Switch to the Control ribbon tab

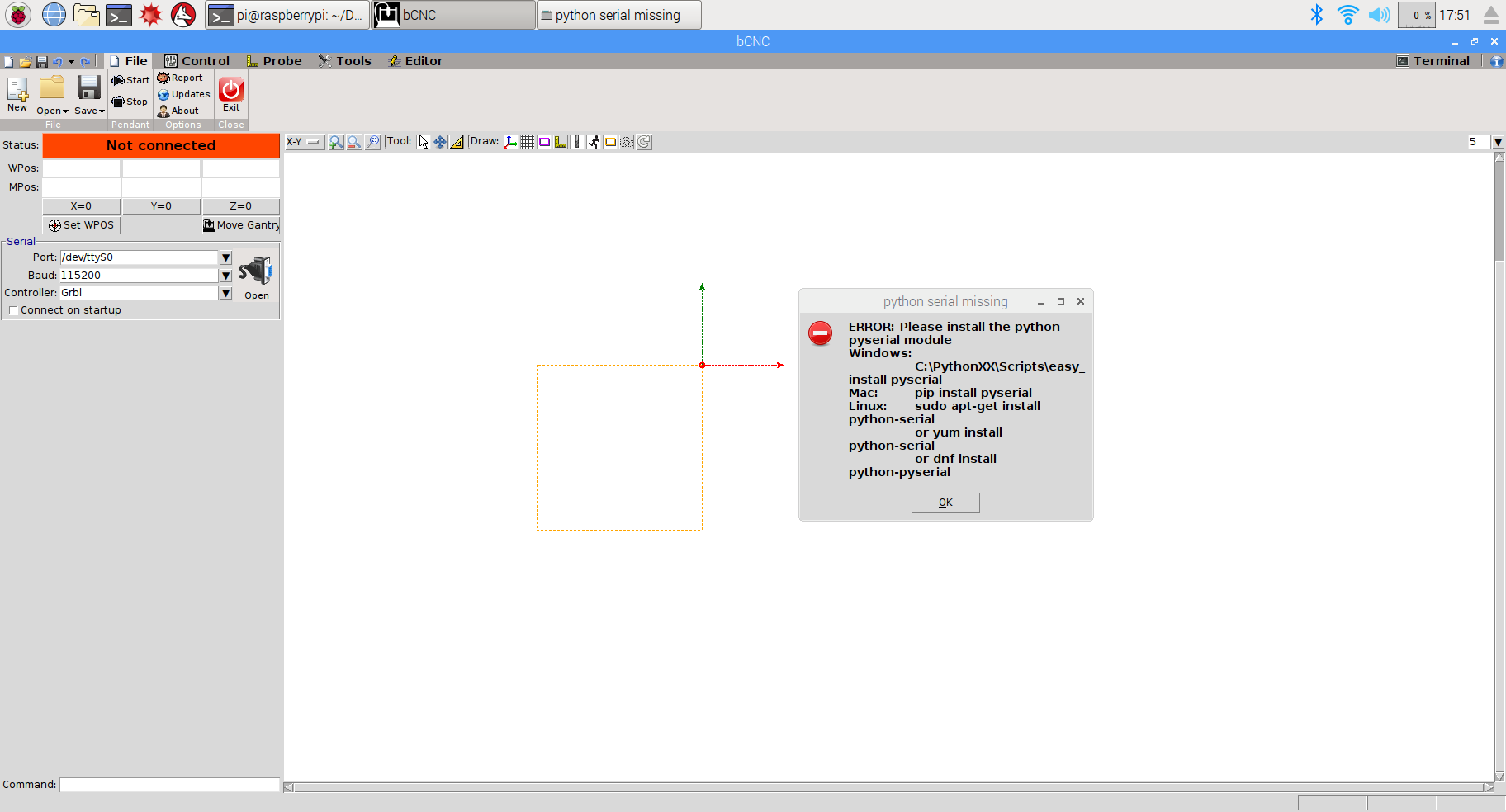(197, 61)
